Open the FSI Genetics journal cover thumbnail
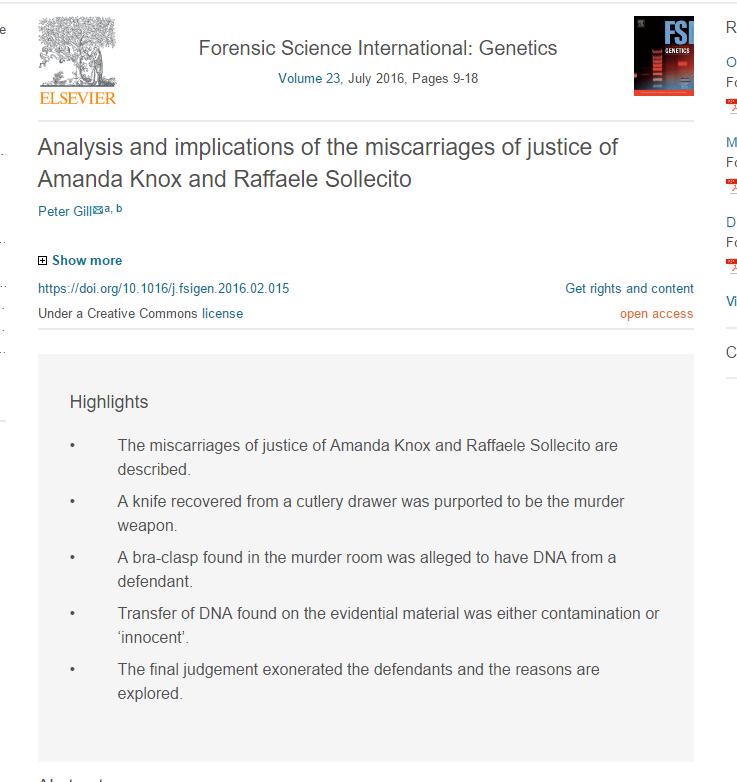This screenshot has width=737, height=782. pos(664,56)
